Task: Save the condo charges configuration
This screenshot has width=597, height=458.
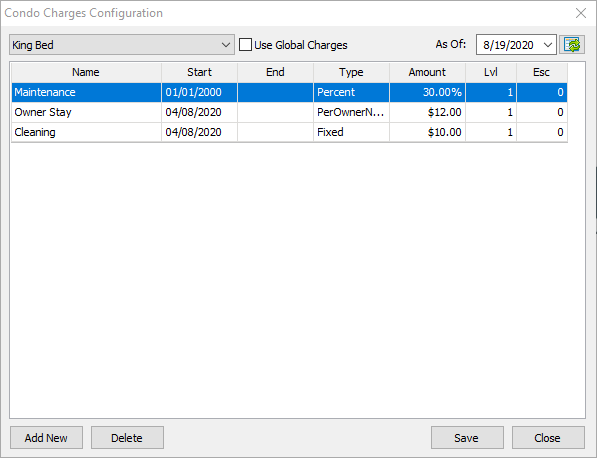Action: click(467, 438)
